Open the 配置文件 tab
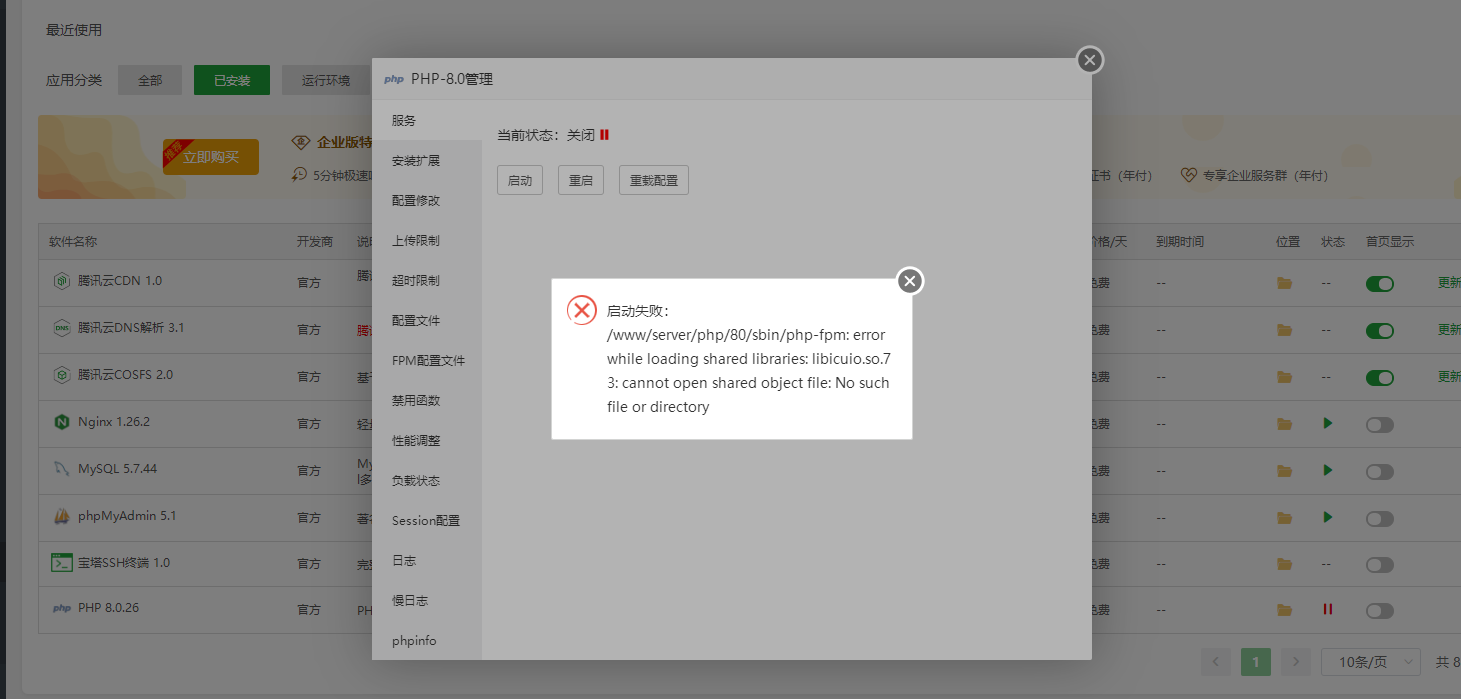 427,320
